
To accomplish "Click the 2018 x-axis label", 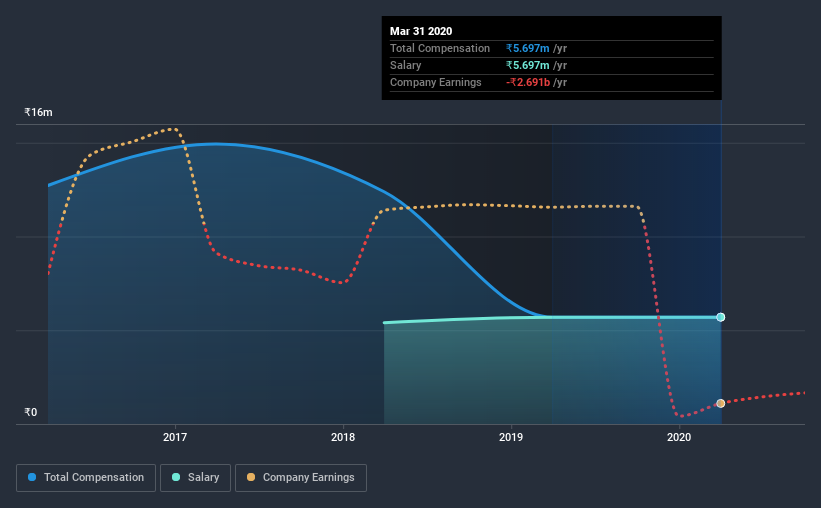I will click(343, 437).
